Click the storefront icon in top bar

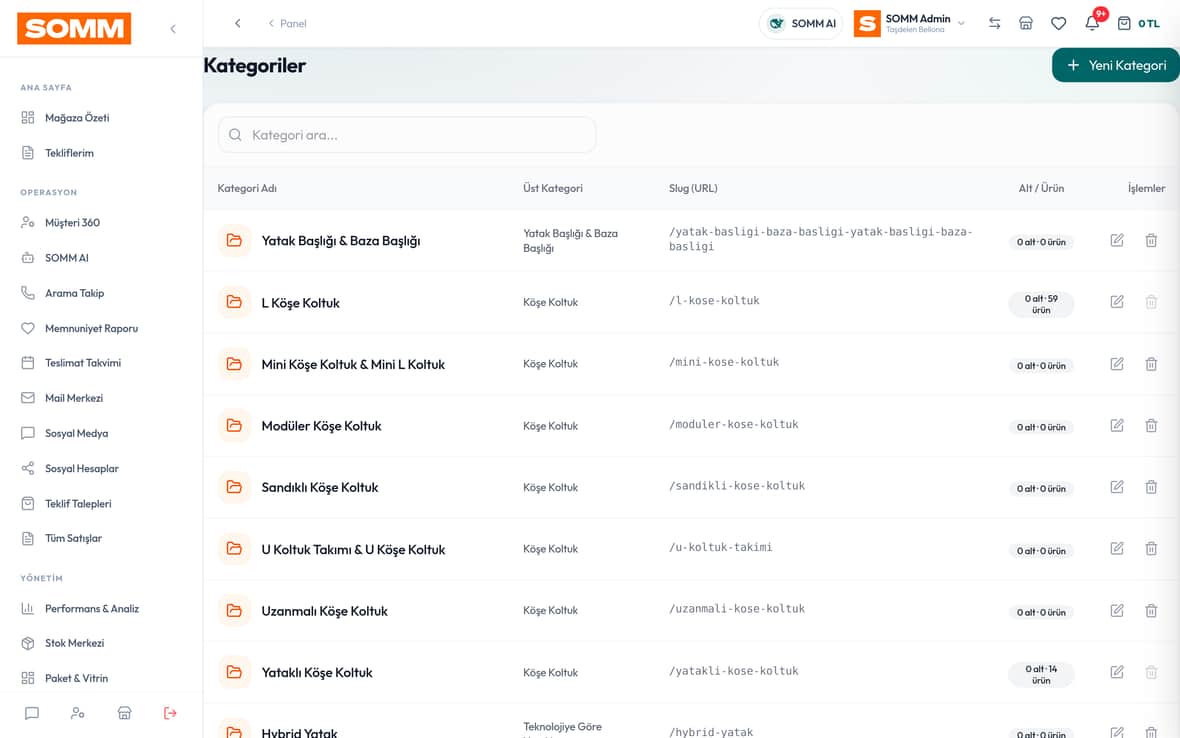1026,23
